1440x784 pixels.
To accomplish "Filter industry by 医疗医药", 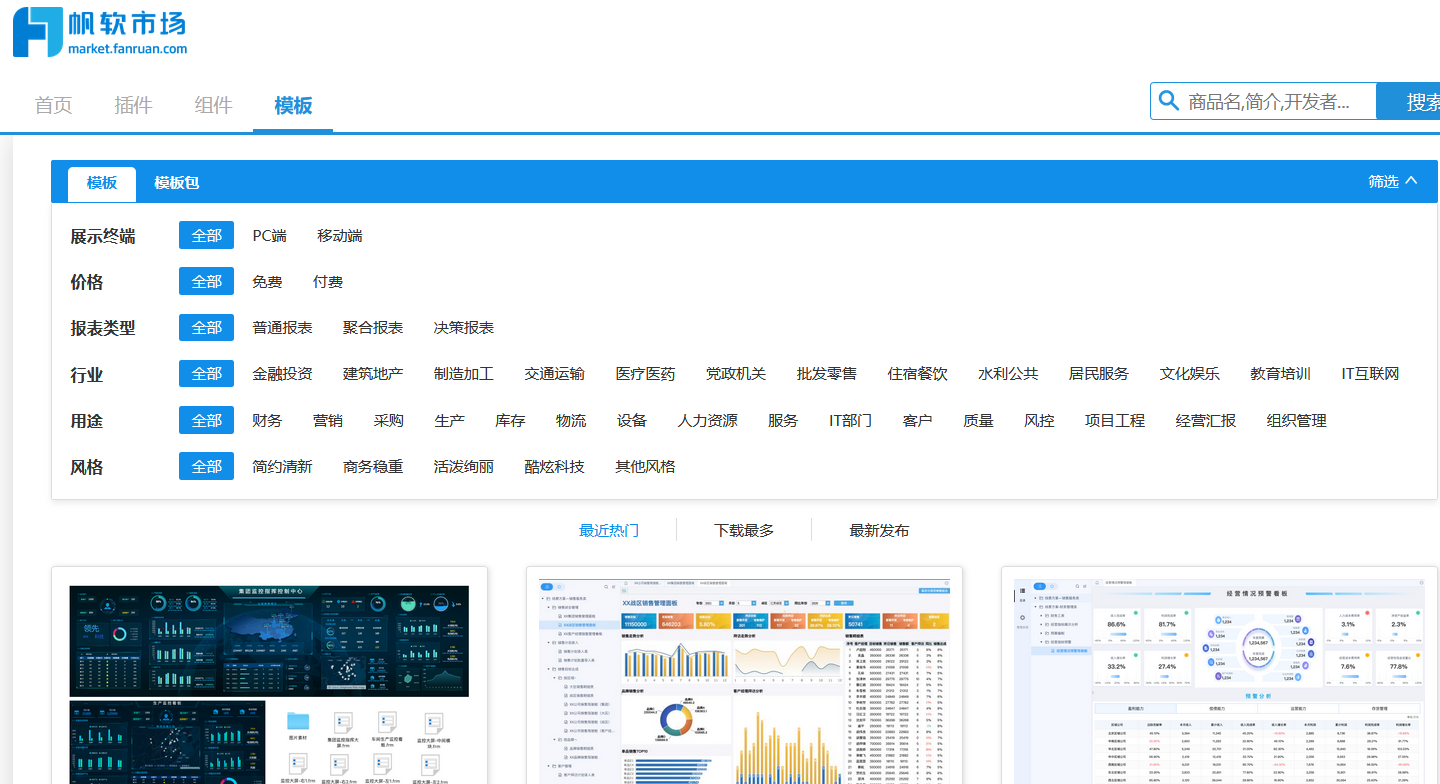I will point(646,374).
